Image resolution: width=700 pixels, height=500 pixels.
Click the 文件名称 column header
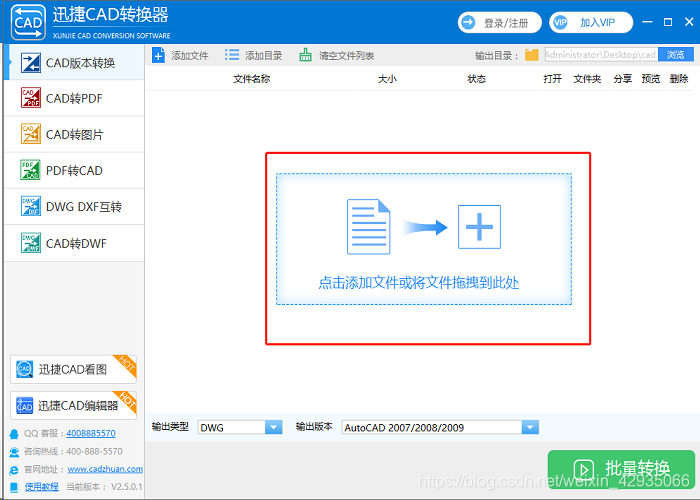(252, 79)
